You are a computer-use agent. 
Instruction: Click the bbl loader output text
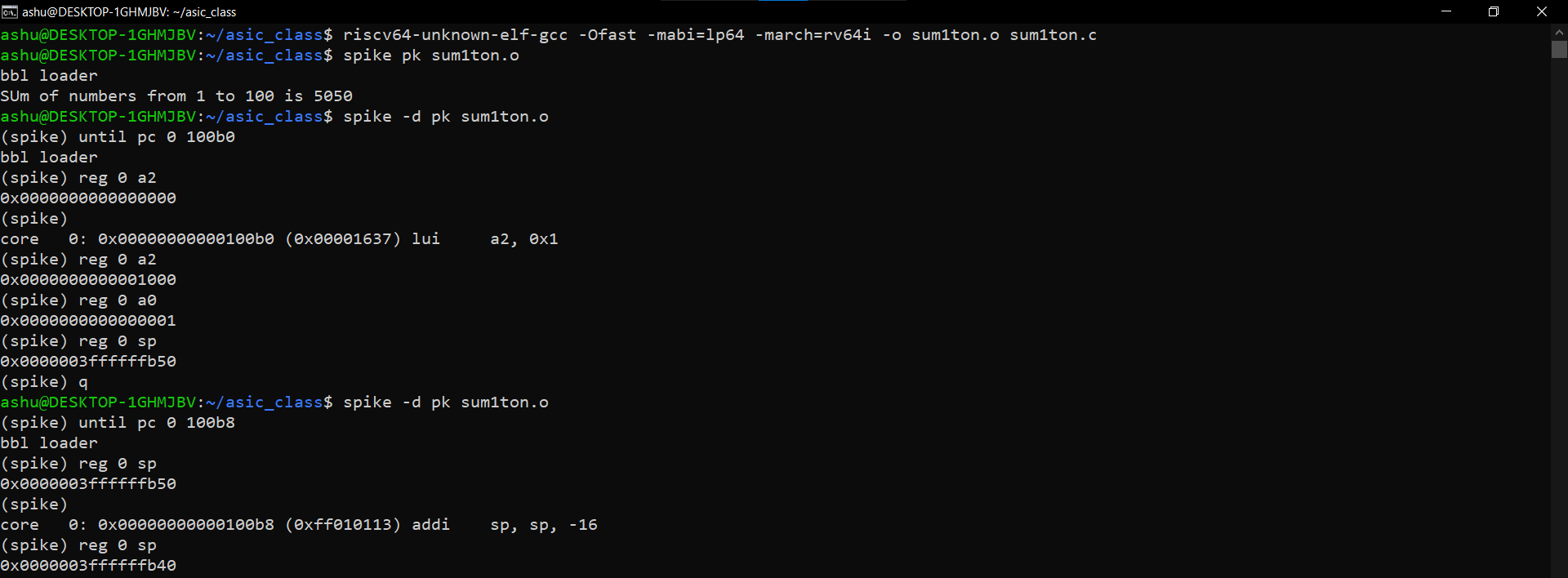point(49,75)
